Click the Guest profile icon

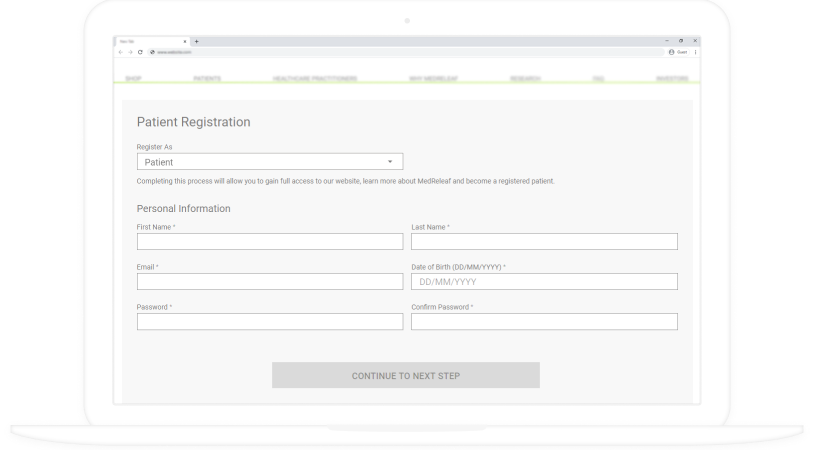coord(672,52)
